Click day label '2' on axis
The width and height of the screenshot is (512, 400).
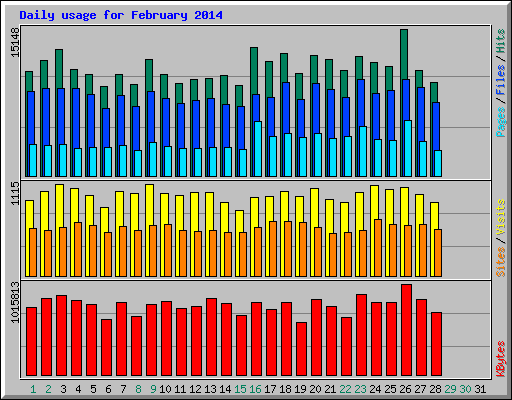click(x=48, y=389)
